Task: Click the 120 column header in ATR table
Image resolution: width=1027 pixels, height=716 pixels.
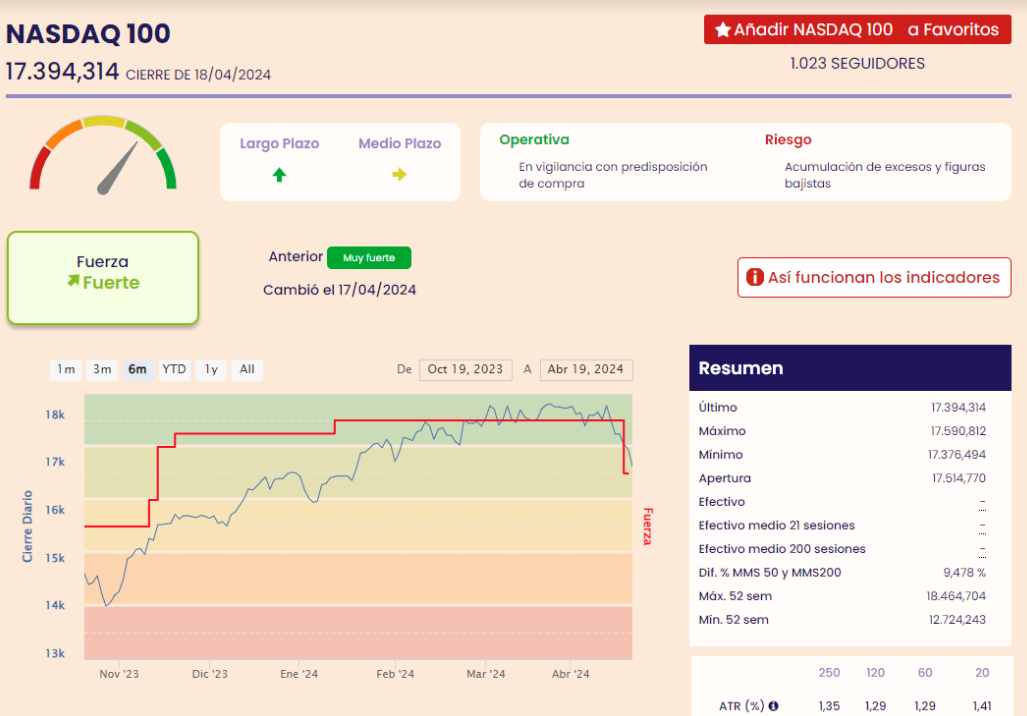Action: [x=875, y=673]
